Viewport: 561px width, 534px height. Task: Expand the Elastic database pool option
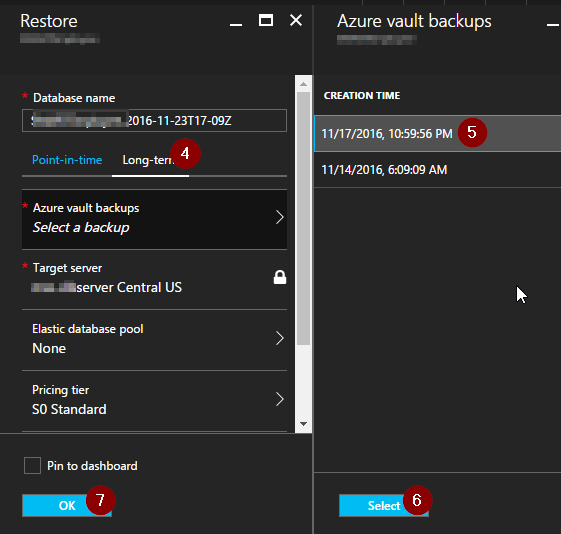154,339
